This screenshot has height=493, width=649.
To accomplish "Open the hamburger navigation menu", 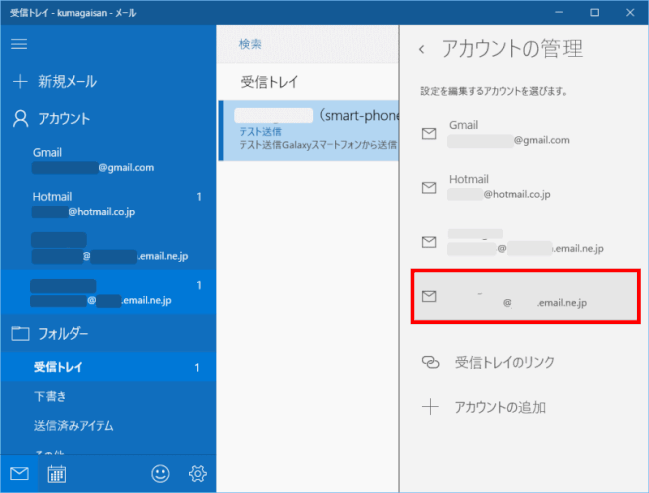I will point(19,44).
